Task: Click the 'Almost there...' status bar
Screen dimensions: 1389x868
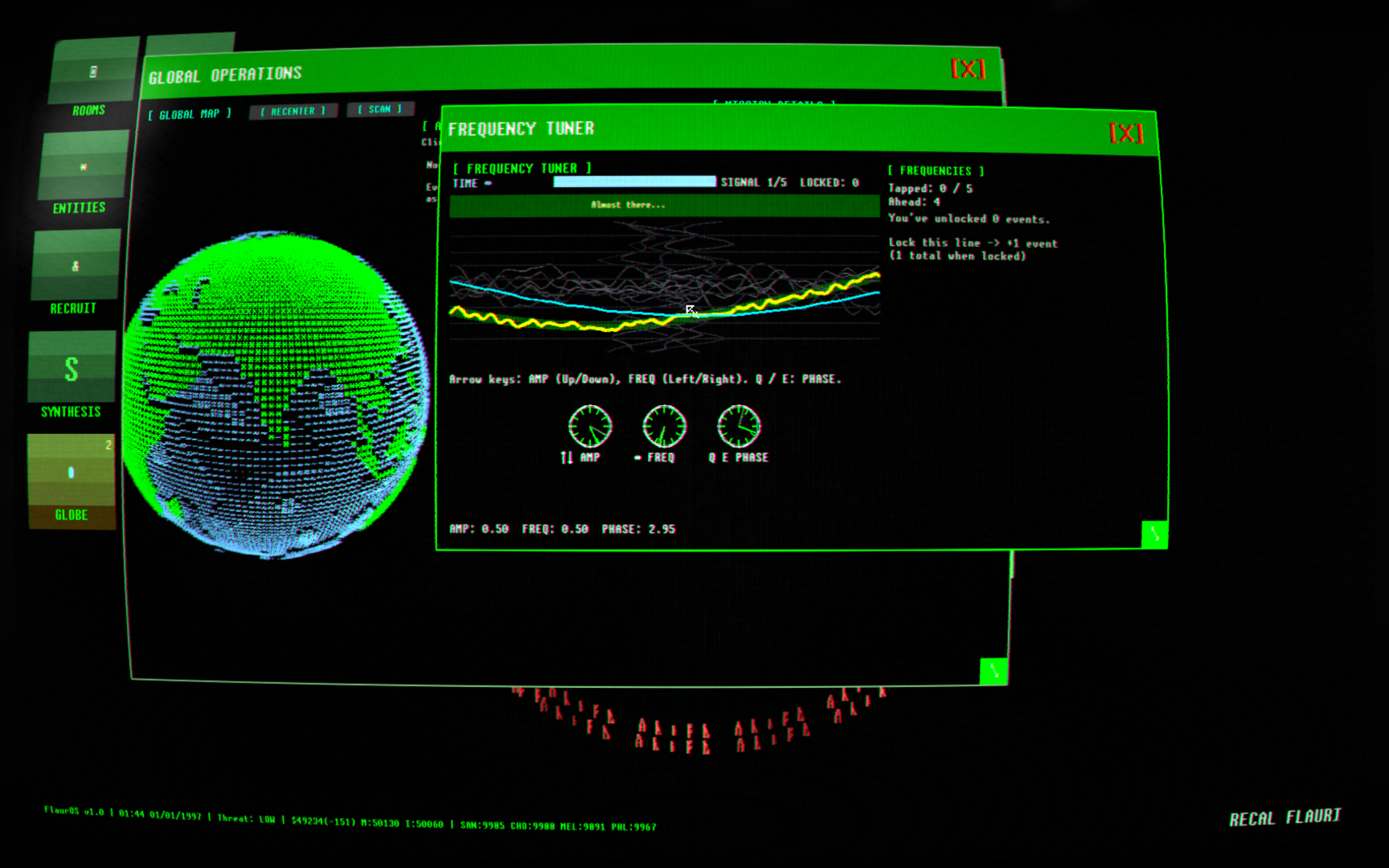Action: pos(664,205)
